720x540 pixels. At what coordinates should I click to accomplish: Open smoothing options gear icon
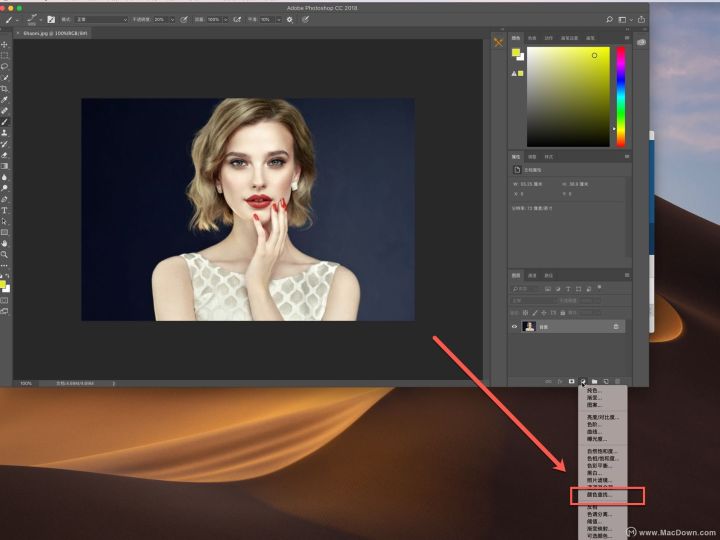pyautogui.click(x=290, y=20)
